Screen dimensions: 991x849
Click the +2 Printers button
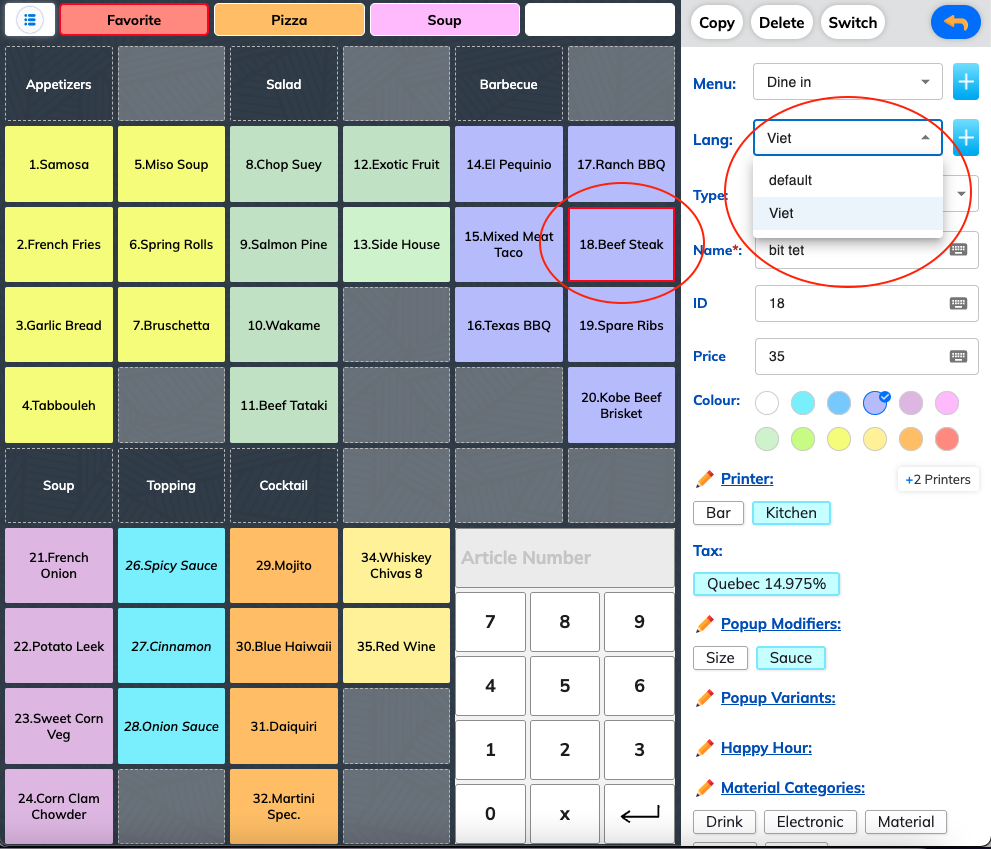click(938, 479)
